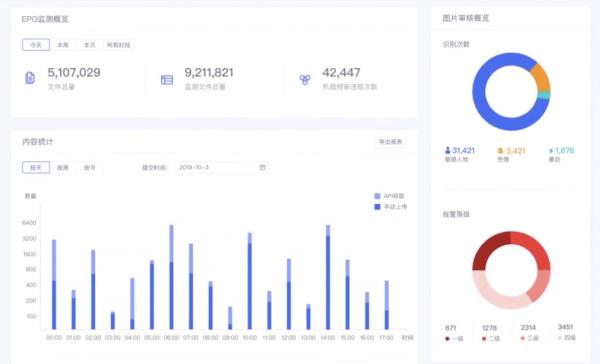The width and height of the screenshot is (600, 364).
Task: Toggle the 三级 legend dot under 2314
Action: 523,338
